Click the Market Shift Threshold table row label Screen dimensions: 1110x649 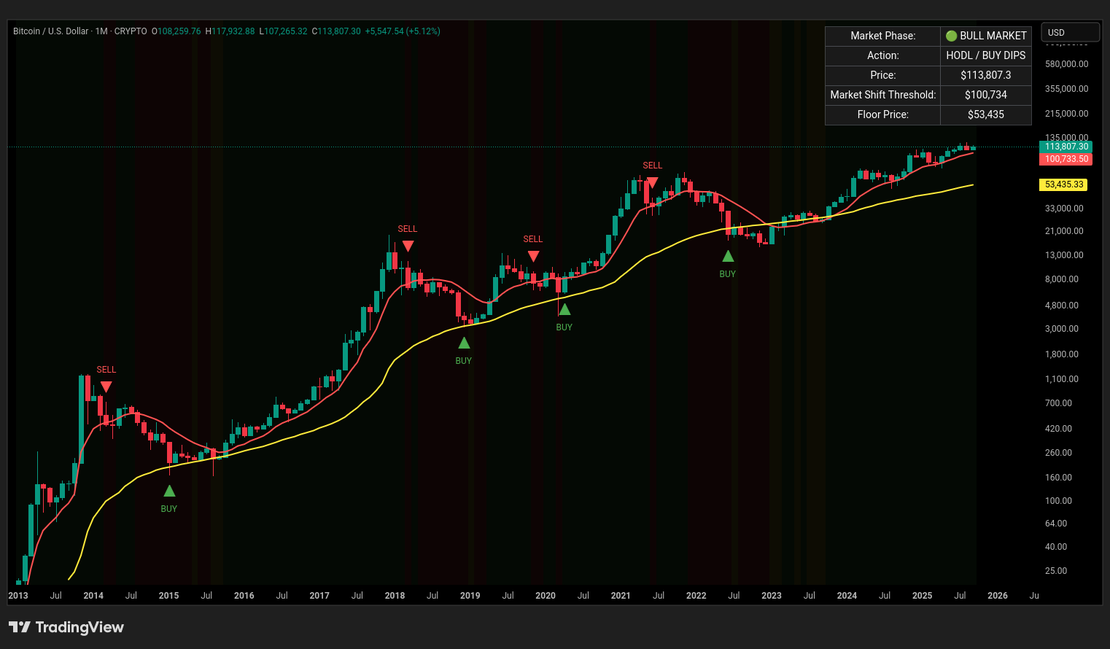tap(882, 95)
